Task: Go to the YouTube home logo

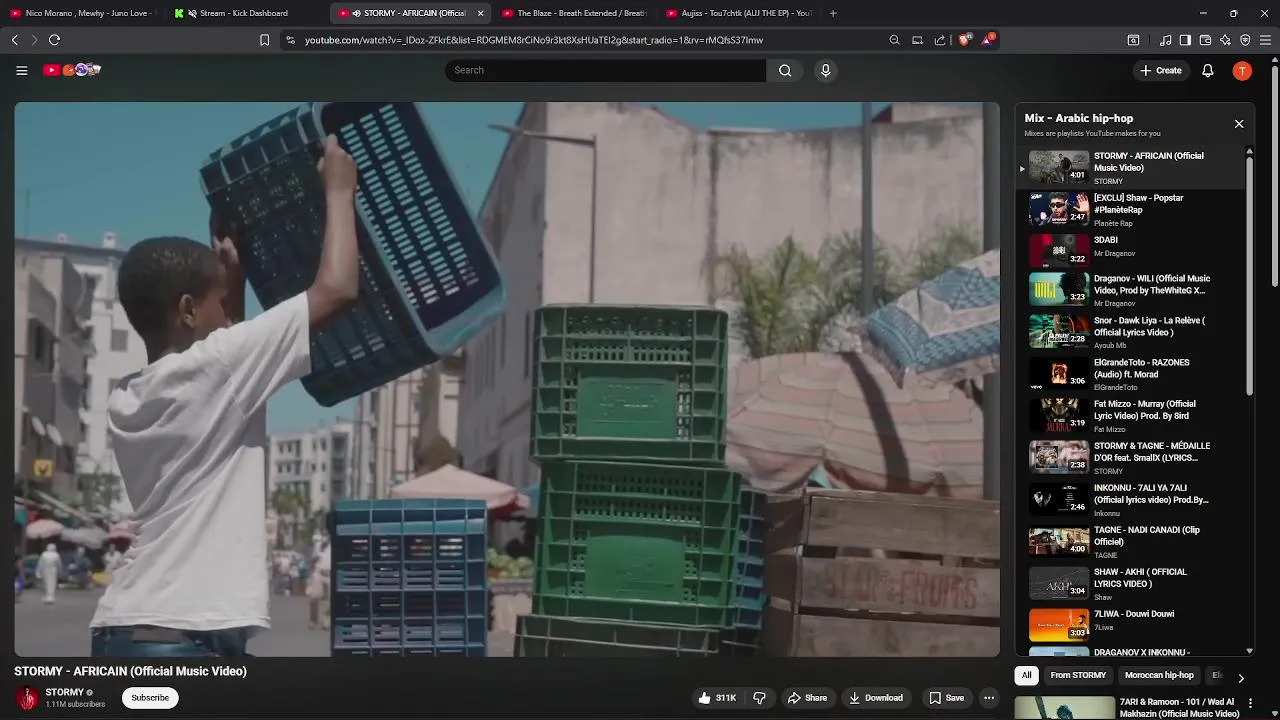Action: coord(72,70)
